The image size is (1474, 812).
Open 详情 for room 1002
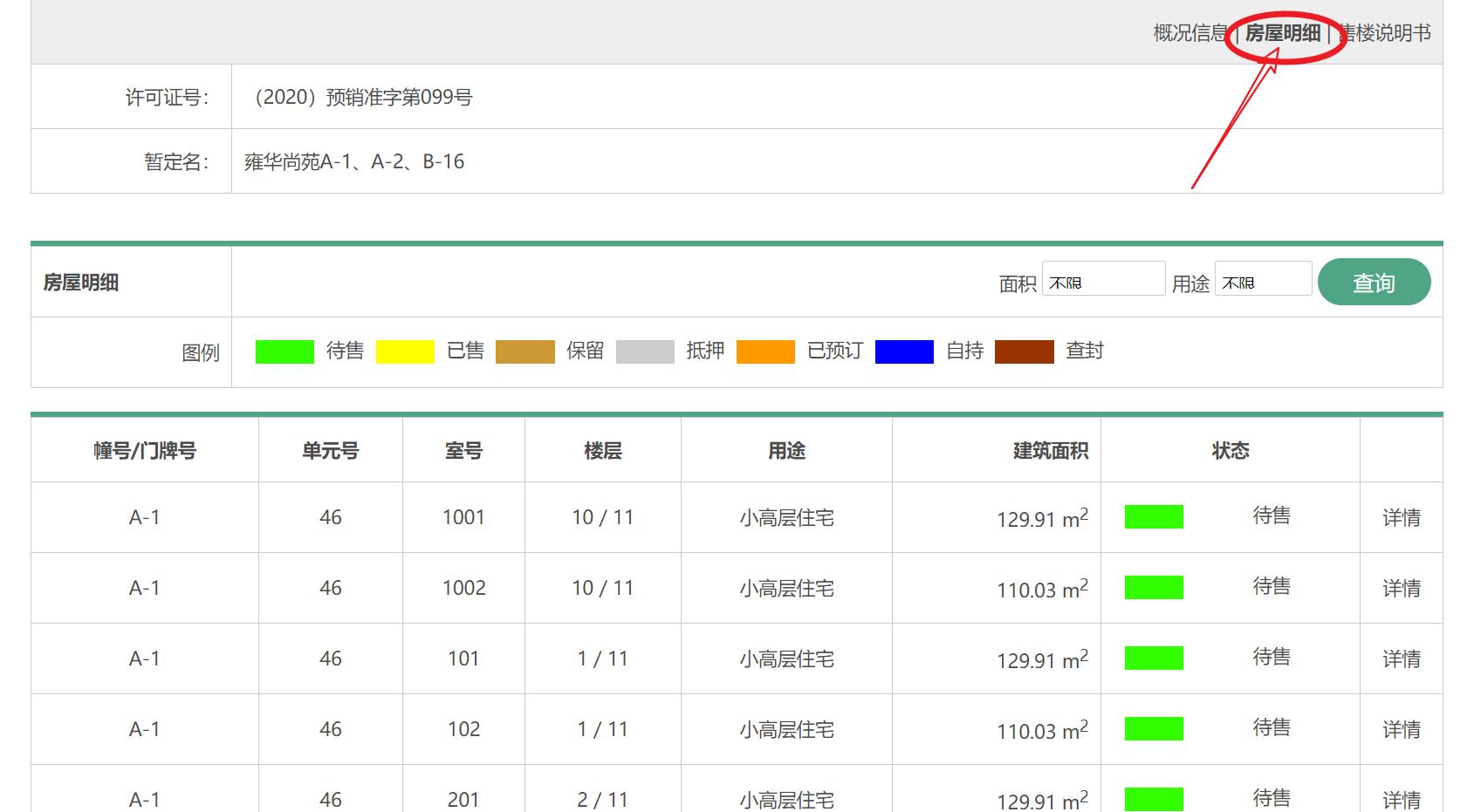click(x=1400, y=588)
